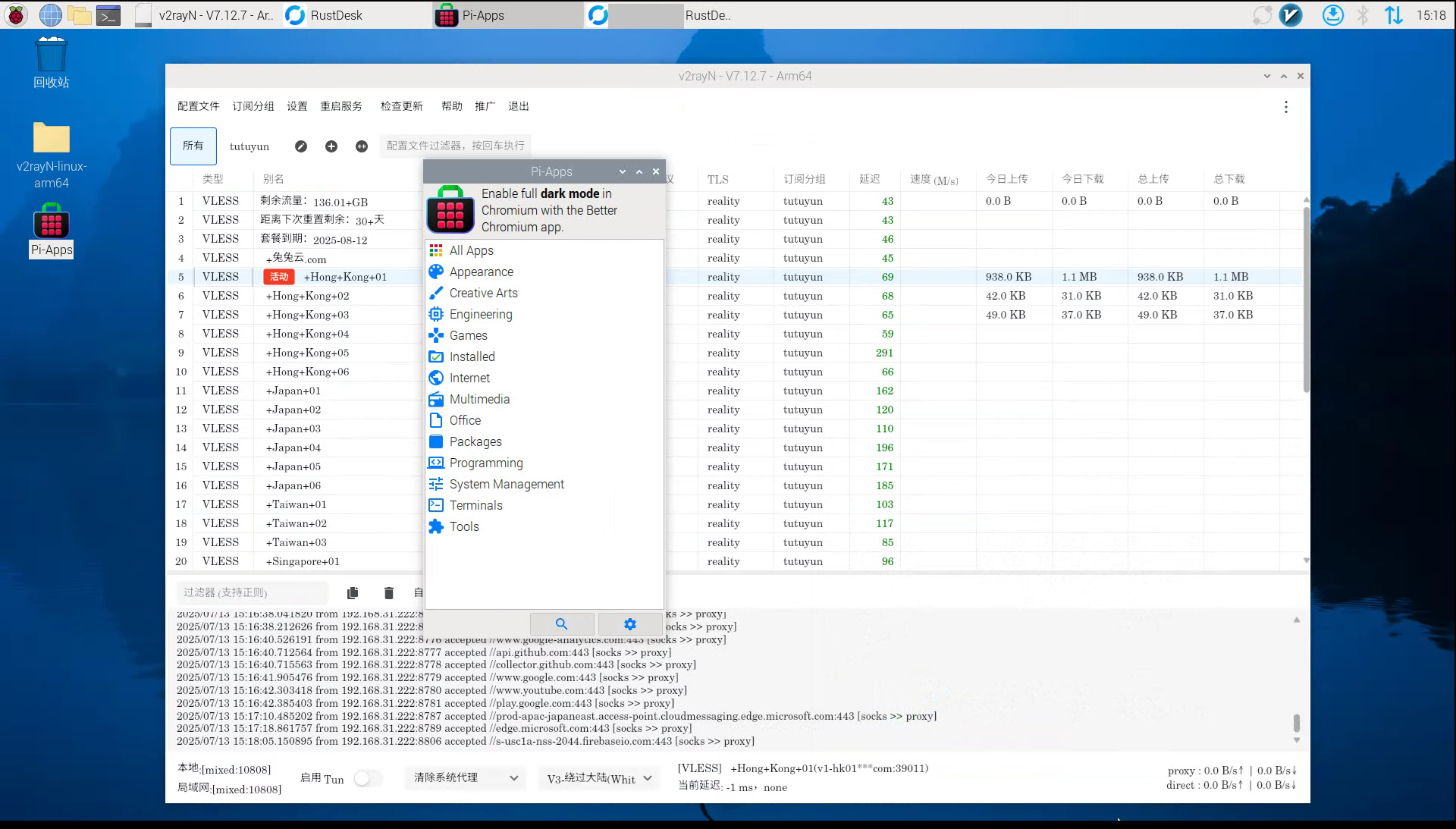Open Pi-Apps settings gear button
1456x829 pixels.
(x=629, y=623)
